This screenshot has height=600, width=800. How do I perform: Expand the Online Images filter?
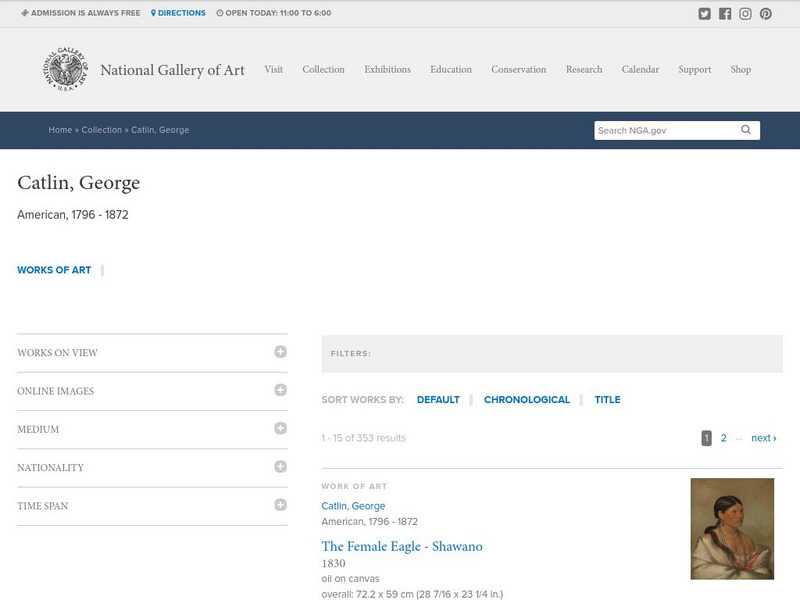tap(280, 390)
